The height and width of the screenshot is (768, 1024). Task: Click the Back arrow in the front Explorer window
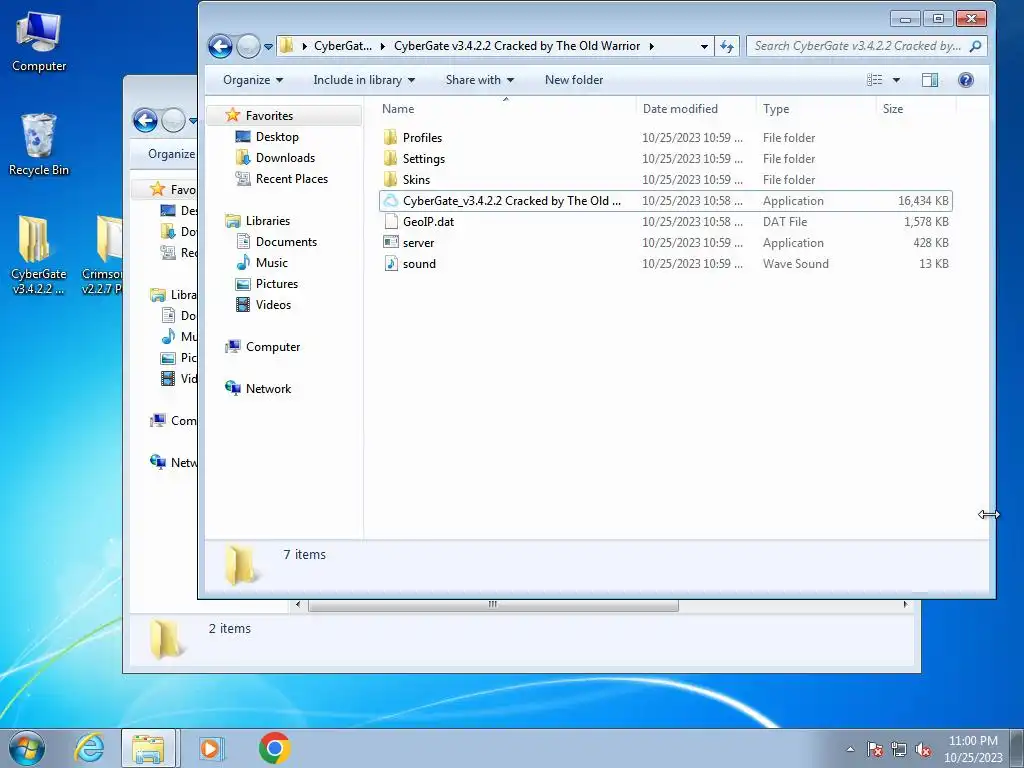click(220, 46)
